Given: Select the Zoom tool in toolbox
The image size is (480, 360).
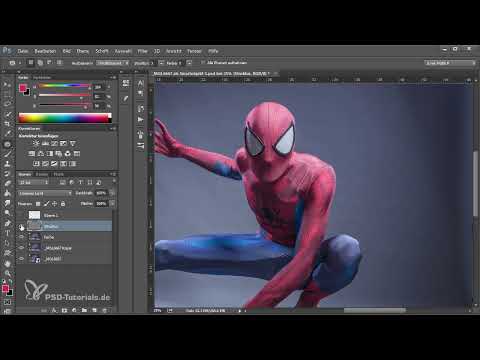Looking at the screenshot, I should pos(7,274).
